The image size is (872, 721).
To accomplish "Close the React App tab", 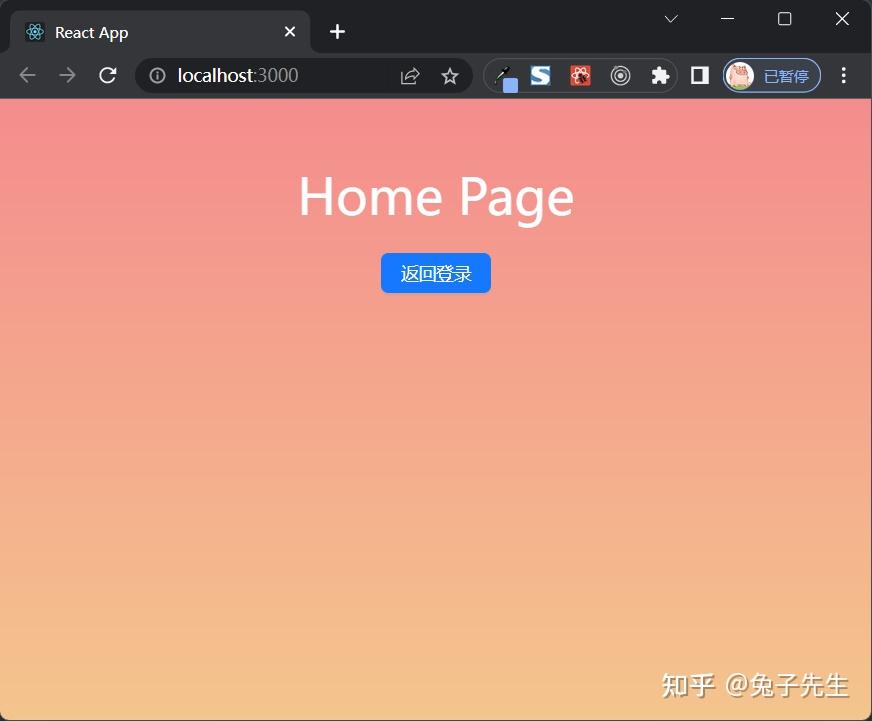I will (x=290, y=31).
